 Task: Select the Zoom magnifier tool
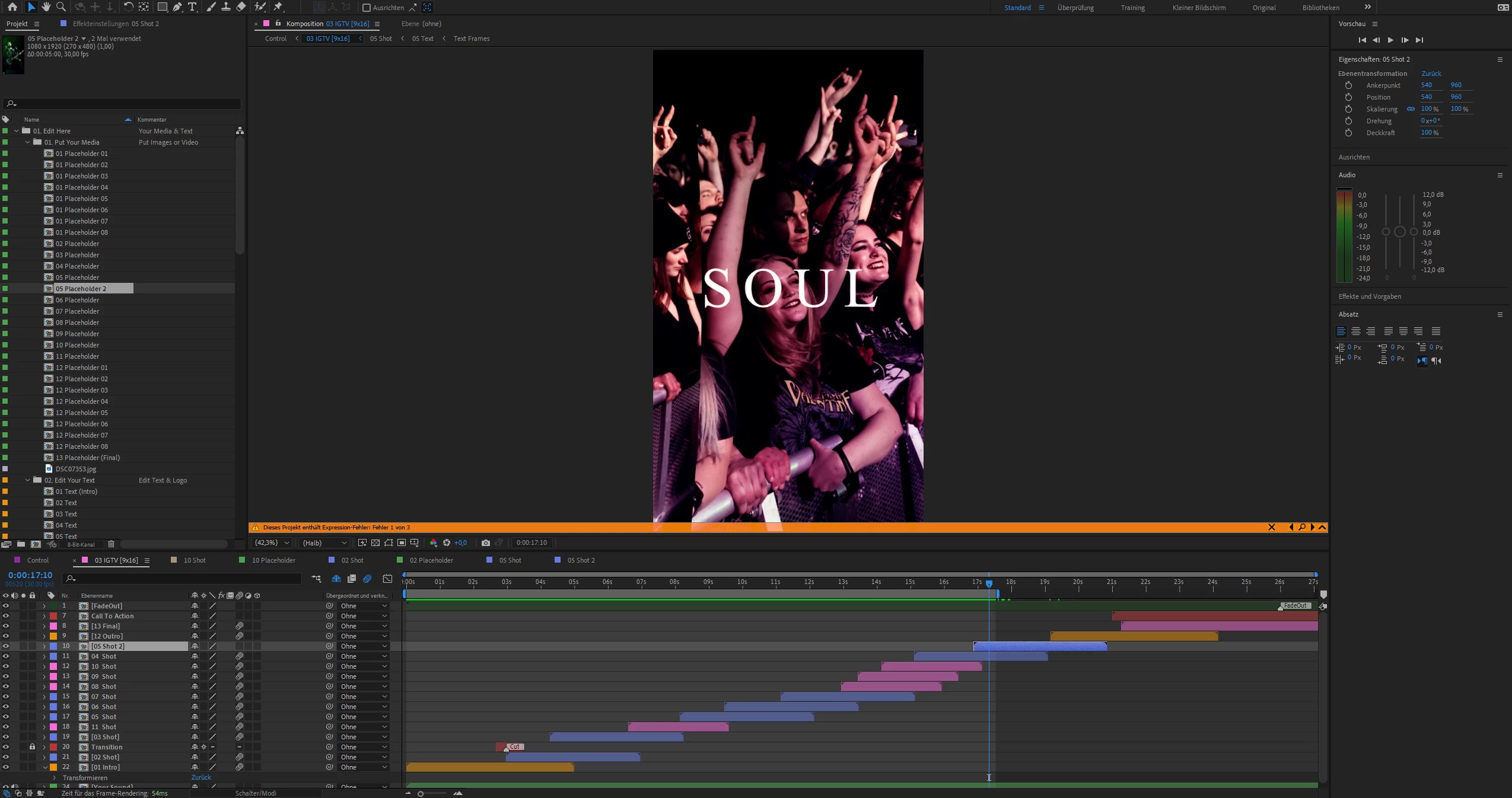pyautogui.click(x=61, y=7)
